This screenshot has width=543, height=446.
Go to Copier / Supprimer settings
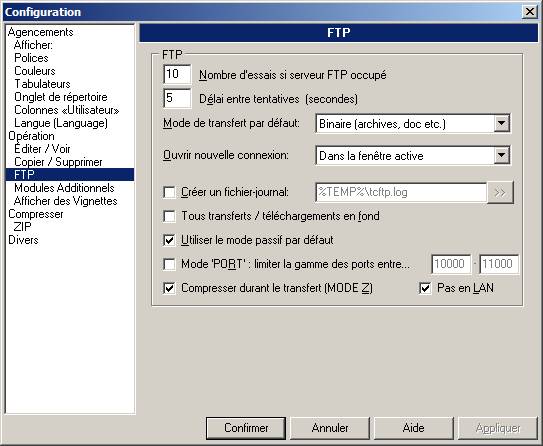tap(58, 162)
